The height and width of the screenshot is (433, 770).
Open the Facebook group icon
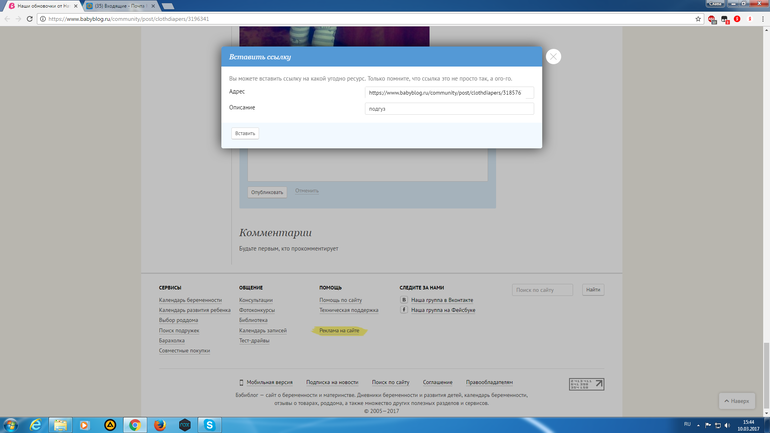[404, 311]
